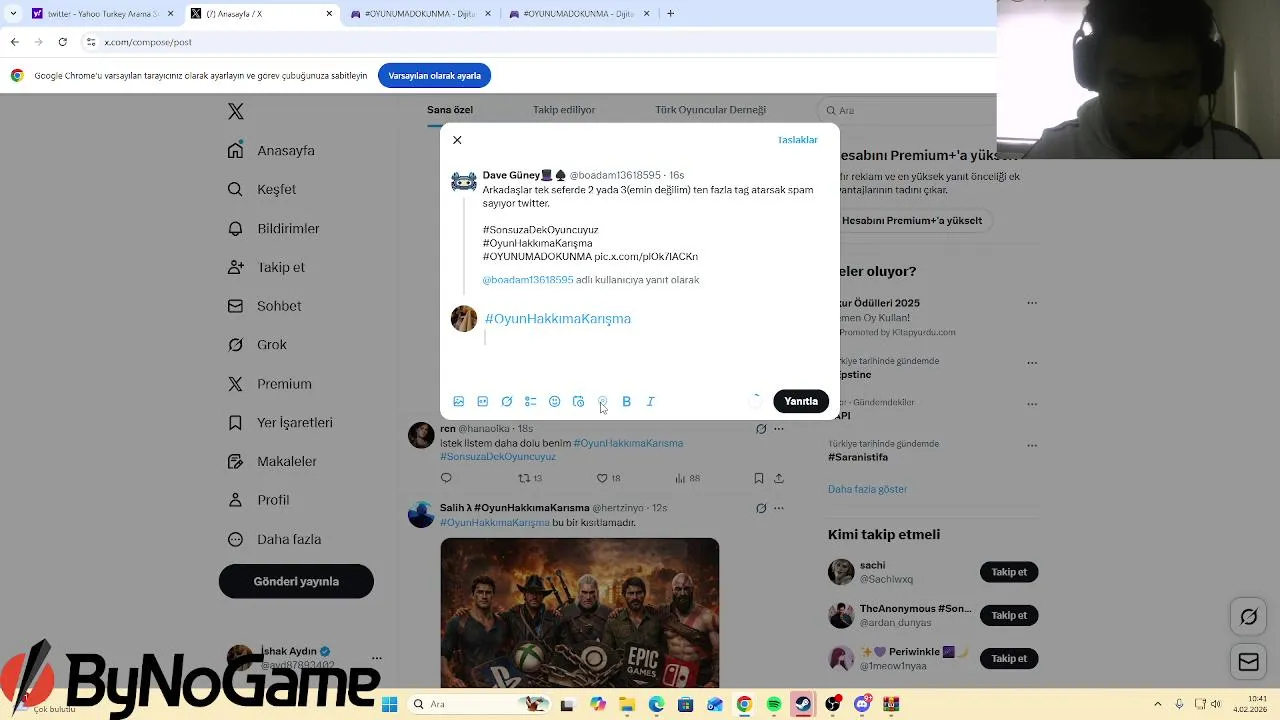This screenshot has height=720, width=1280.
Task: Open Makaleler articles
Action: point(272,461)
